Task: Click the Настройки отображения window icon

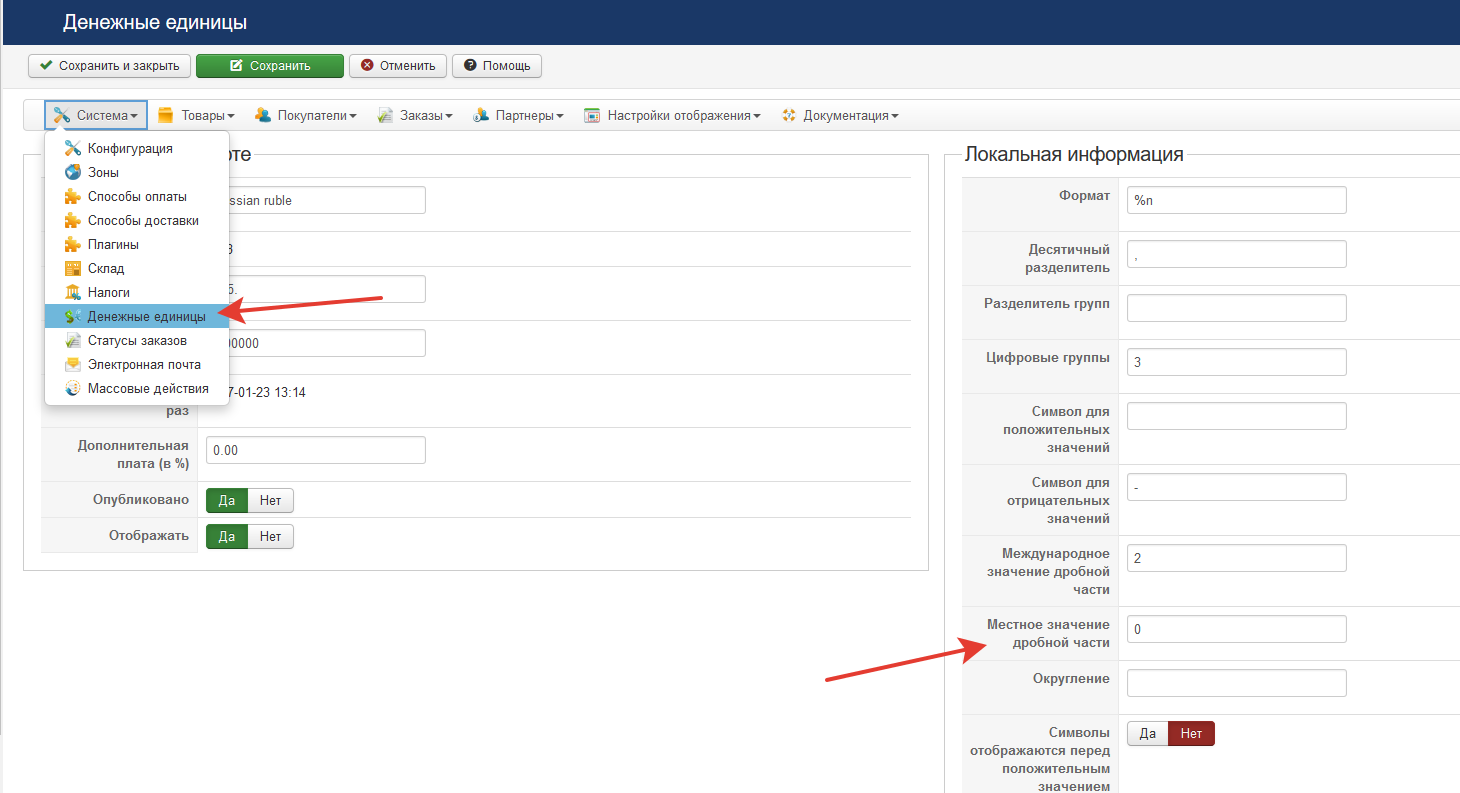Action: click(592, 115)
